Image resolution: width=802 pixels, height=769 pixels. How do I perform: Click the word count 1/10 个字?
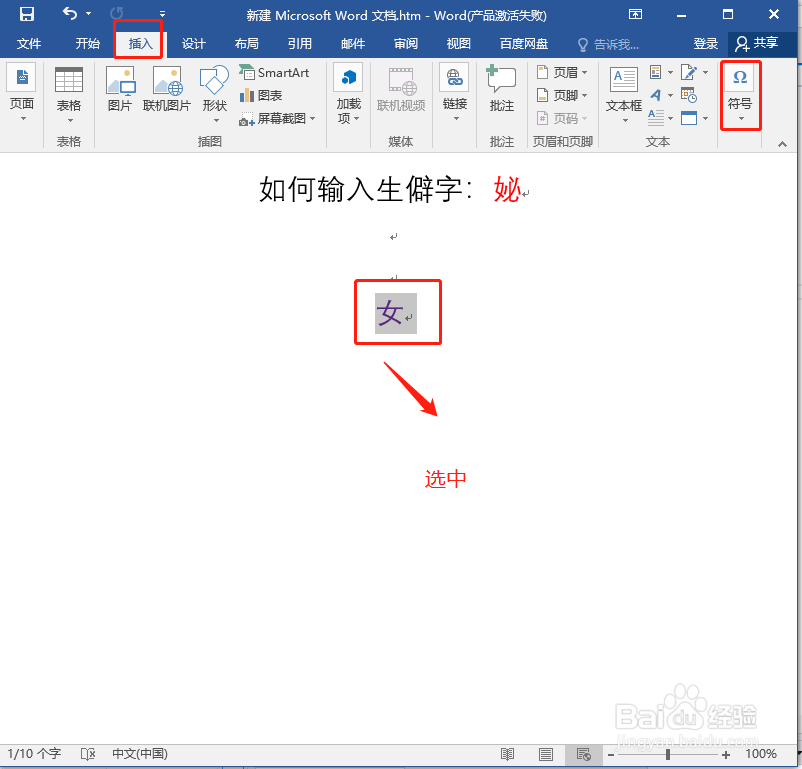point(34,754)
